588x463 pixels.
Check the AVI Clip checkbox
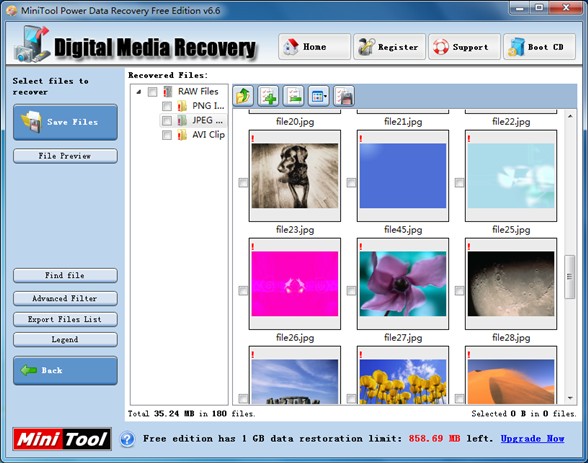coord(167,135)
